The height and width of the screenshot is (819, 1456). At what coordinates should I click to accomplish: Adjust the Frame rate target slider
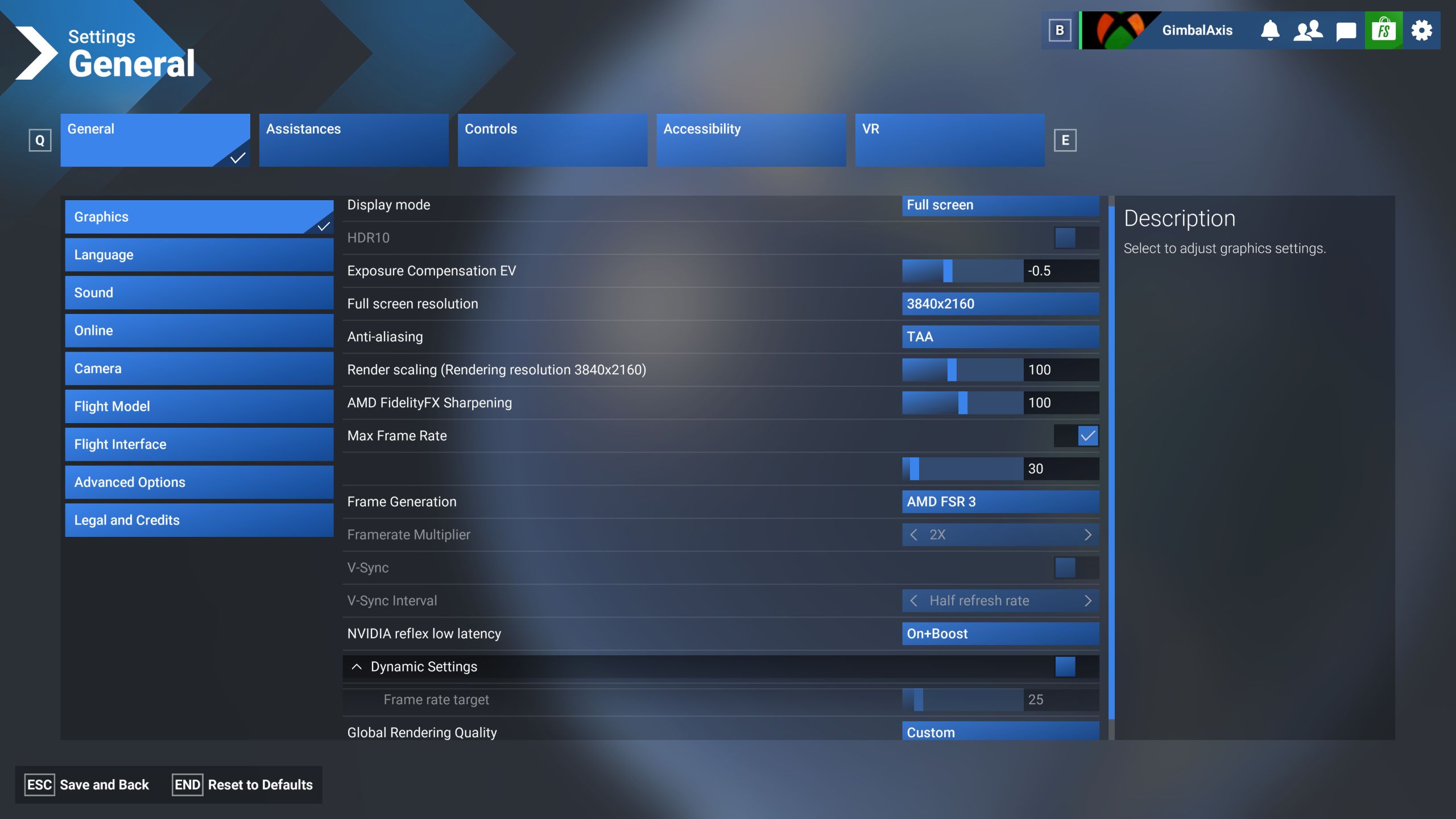click(962, 700)
